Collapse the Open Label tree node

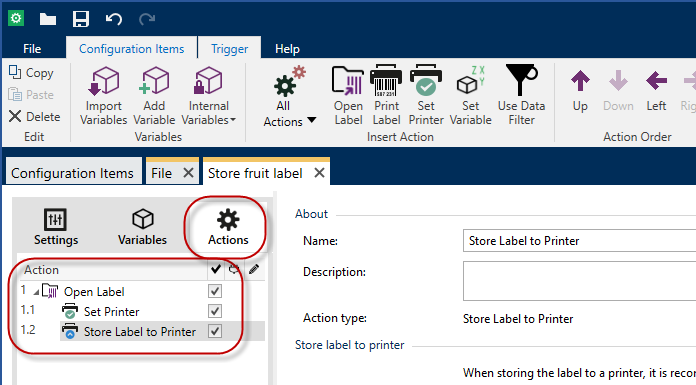pyautogui.click(x=36, y=293)
